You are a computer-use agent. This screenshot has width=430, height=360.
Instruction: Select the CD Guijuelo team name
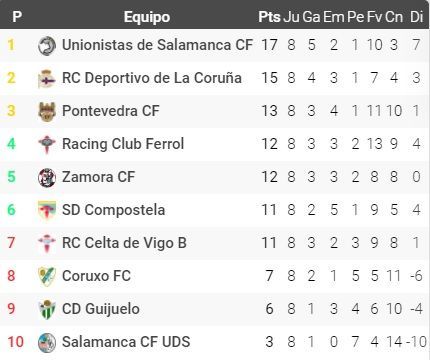point(101,309)
